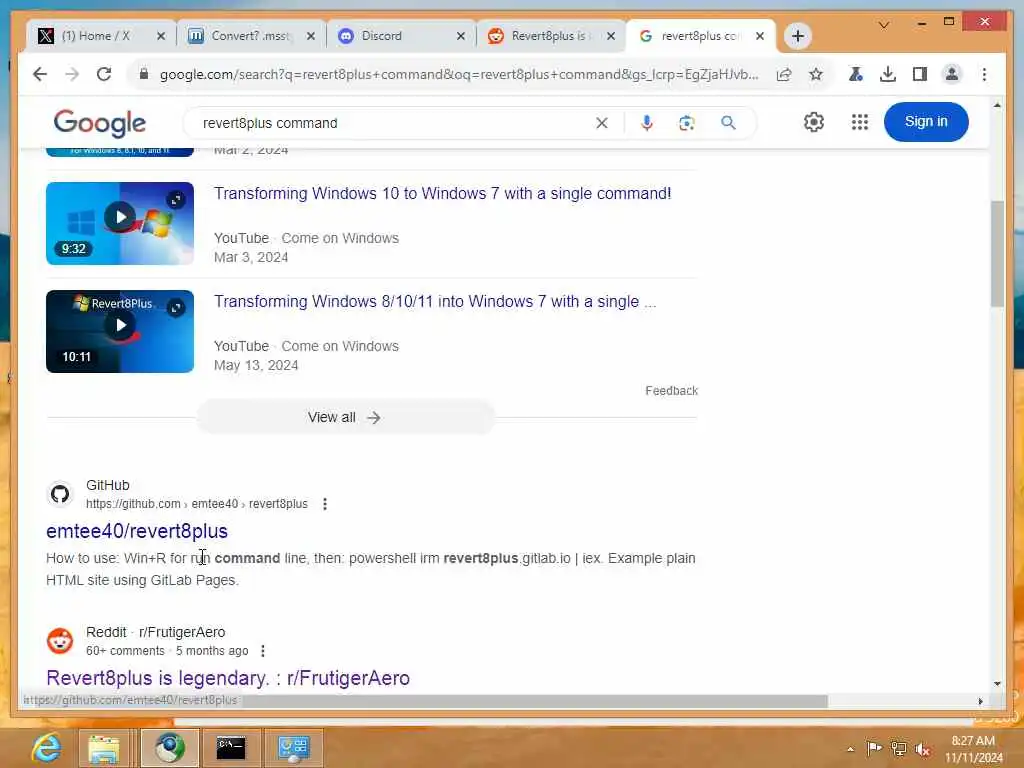This screenshot has height=768, width=1024.
Task: Click the github.com › emtee40 › revert8plus breadcrumb
Action: point(197,504)
